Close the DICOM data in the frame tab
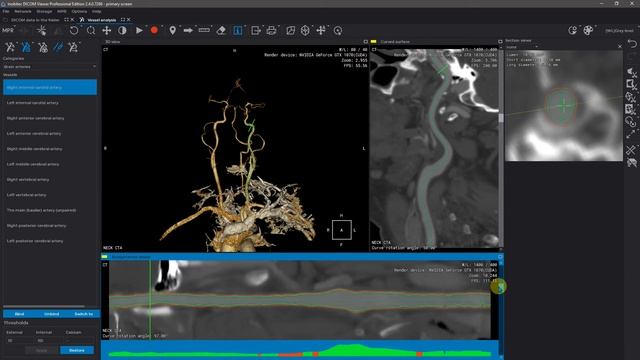 point(73,20)
